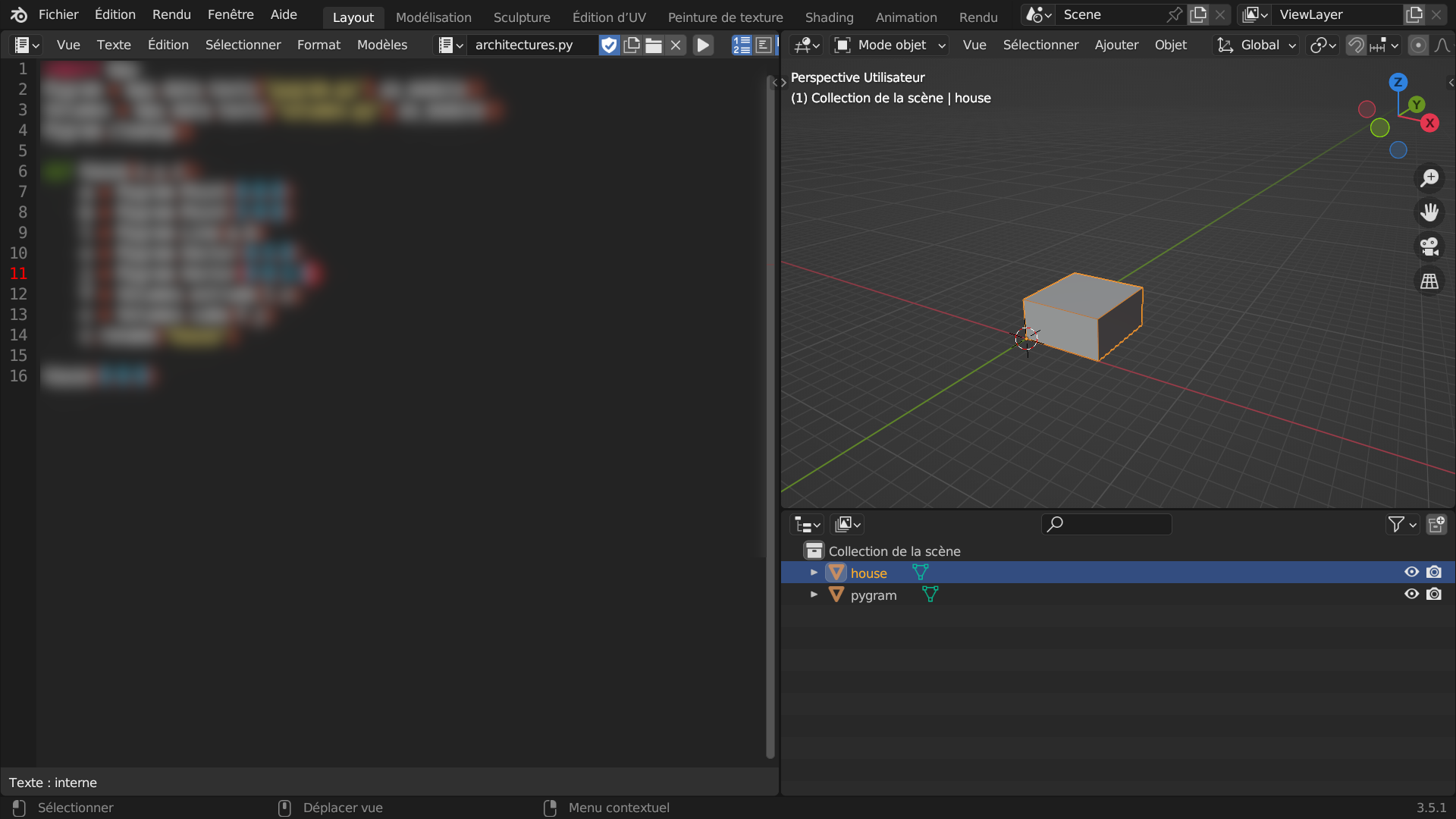The width and height of the screenshot is (1456, 819).
Task: Click the Ajouter menu in 3D viewport
Action: point(1116,45)
